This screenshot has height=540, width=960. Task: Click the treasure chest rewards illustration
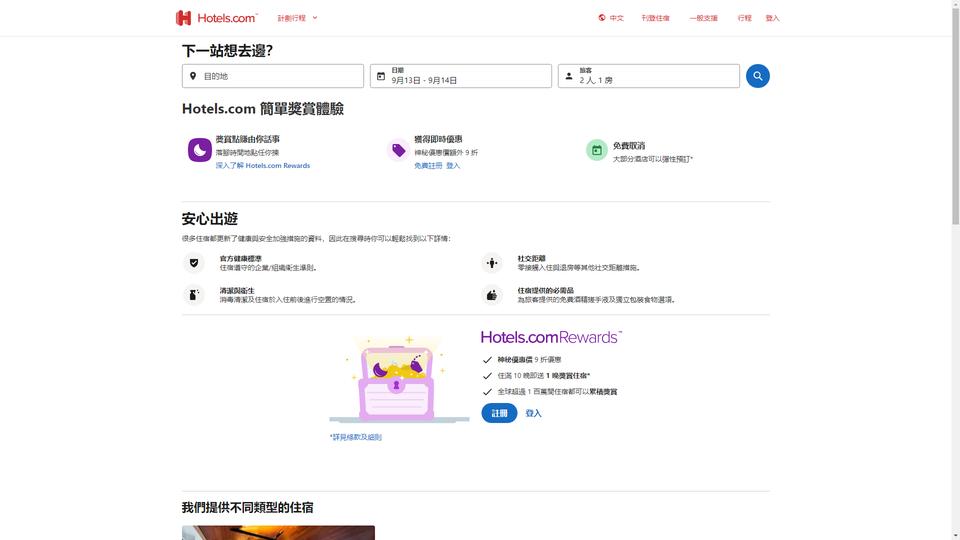[399, 379]
